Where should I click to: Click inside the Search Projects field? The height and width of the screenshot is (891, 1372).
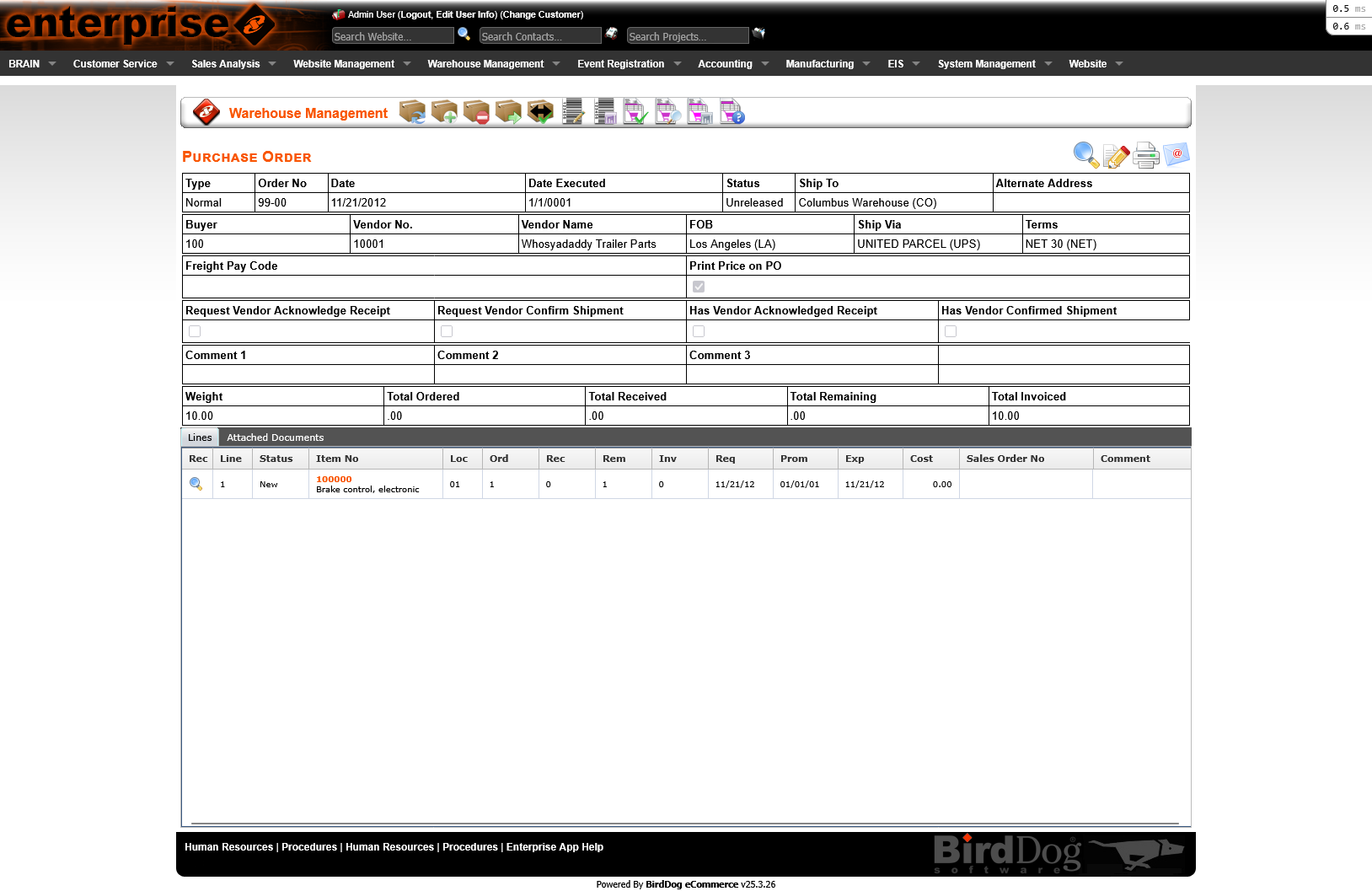687,35
